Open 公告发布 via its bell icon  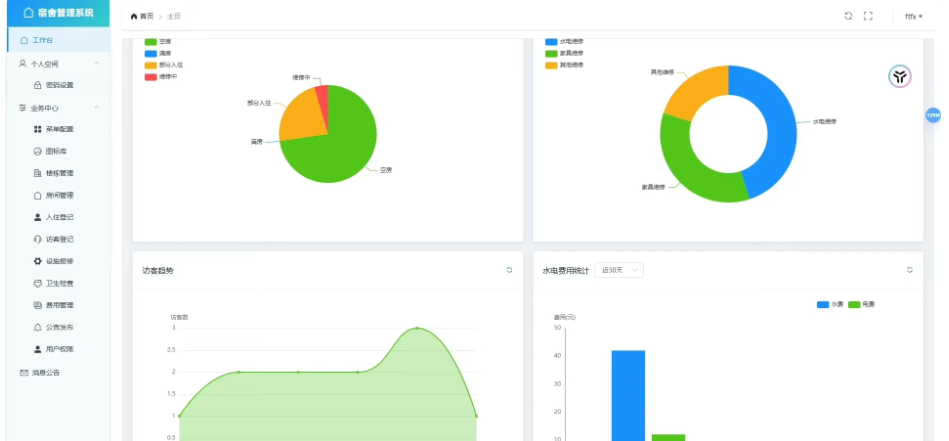click(38, 327)
